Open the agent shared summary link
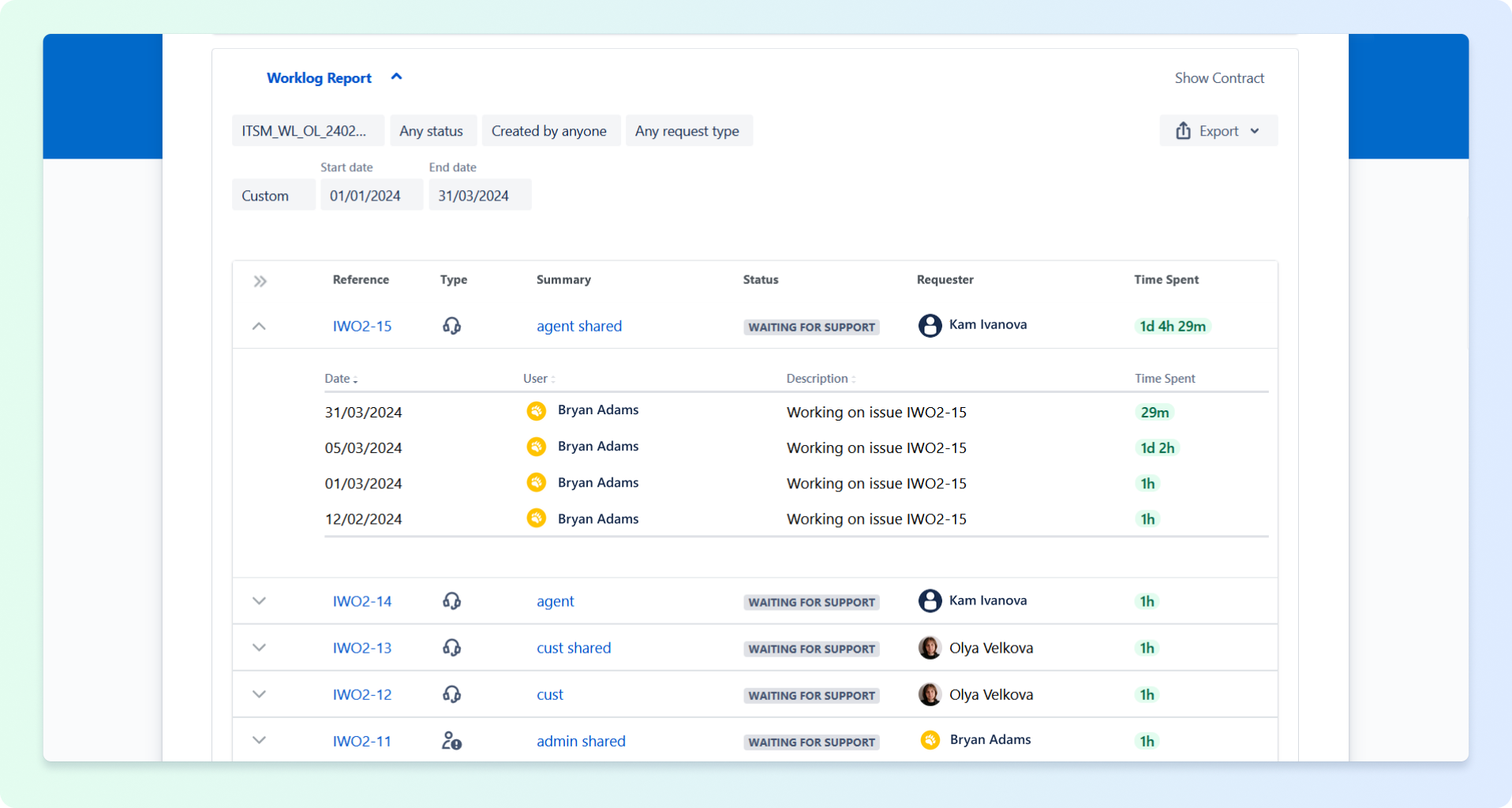Screen dimensions: 1512x808 coord(578,326)
